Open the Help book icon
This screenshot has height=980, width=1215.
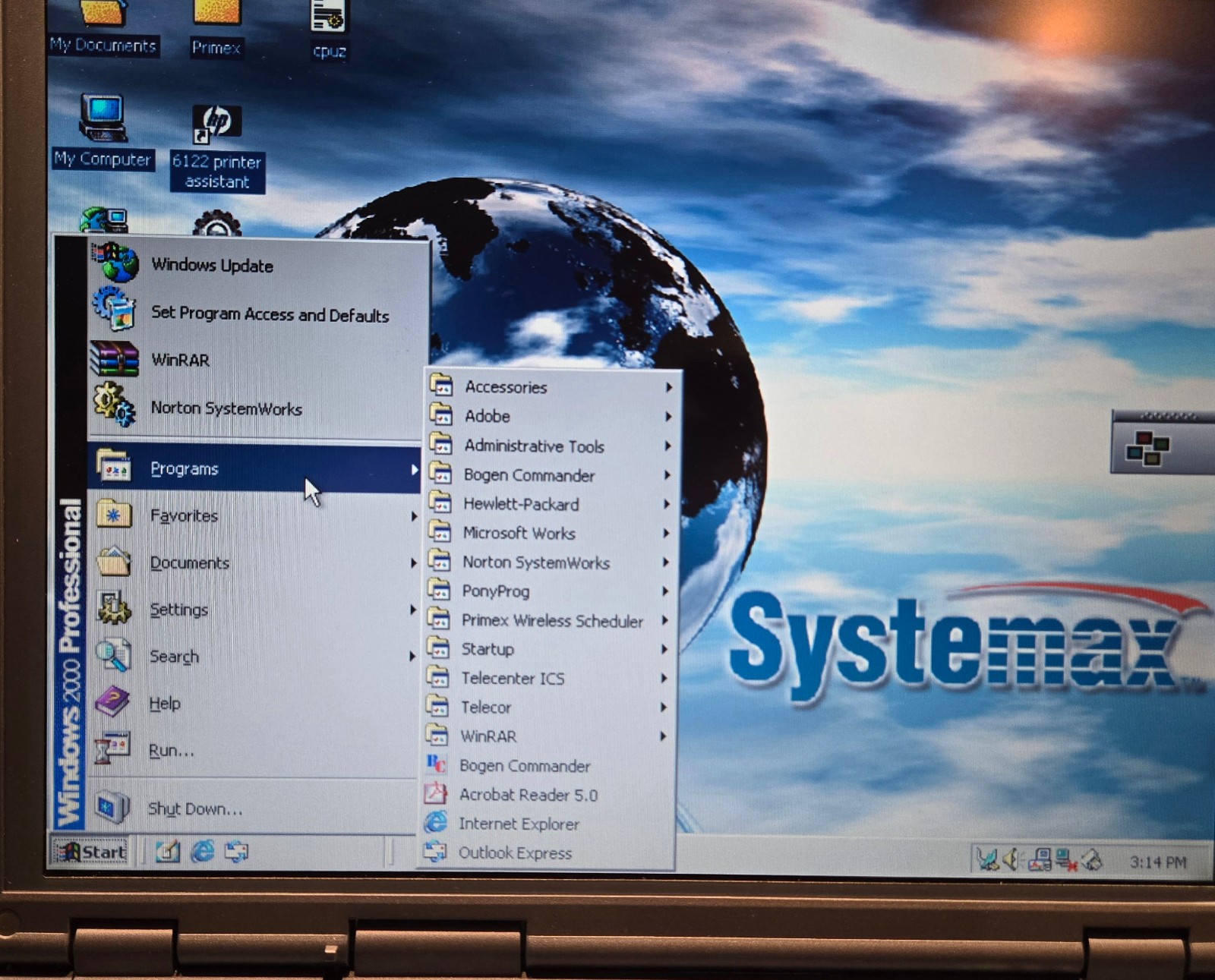[x=112, y=702]
